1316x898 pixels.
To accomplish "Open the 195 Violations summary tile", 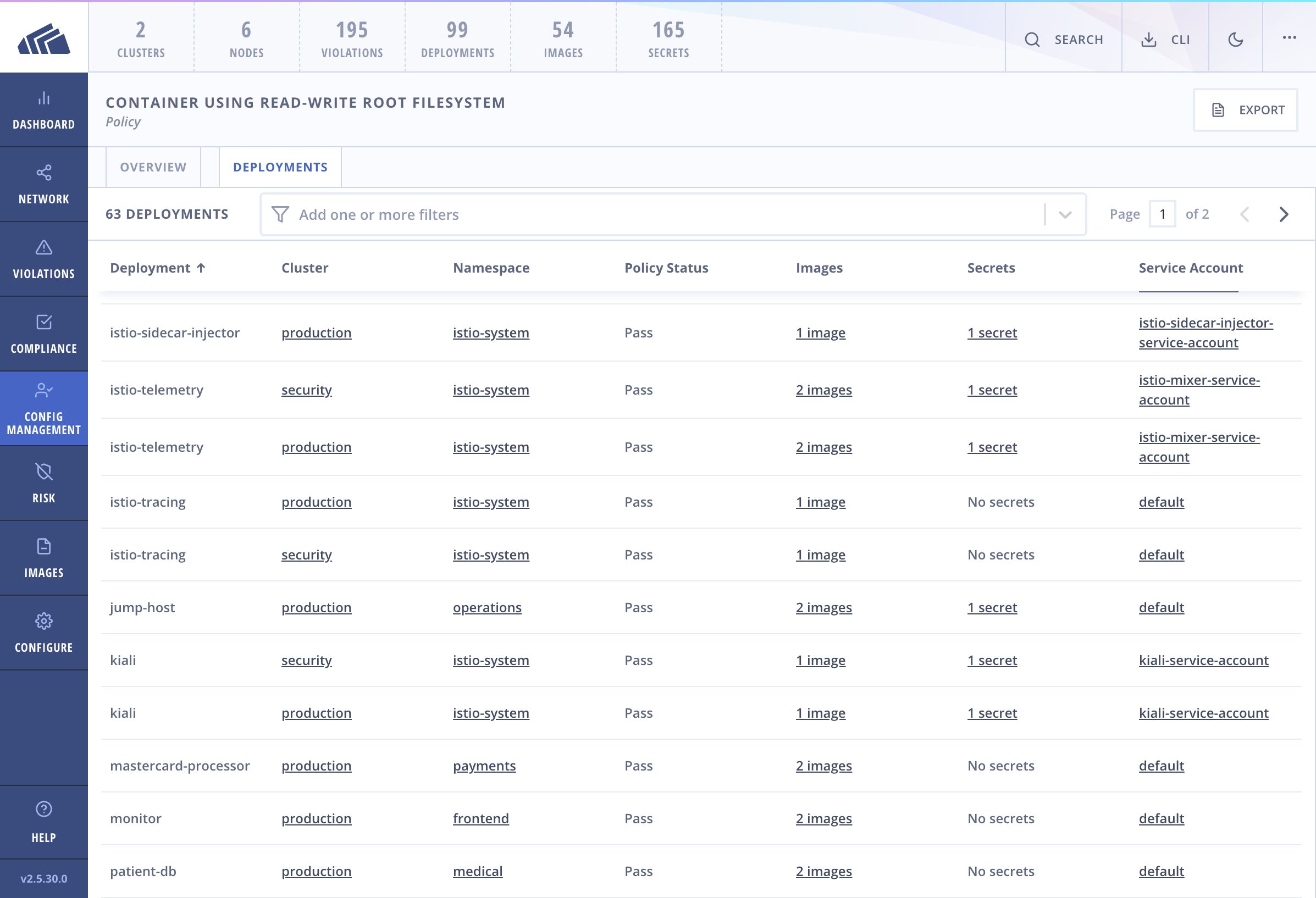I will pos(352,38).
